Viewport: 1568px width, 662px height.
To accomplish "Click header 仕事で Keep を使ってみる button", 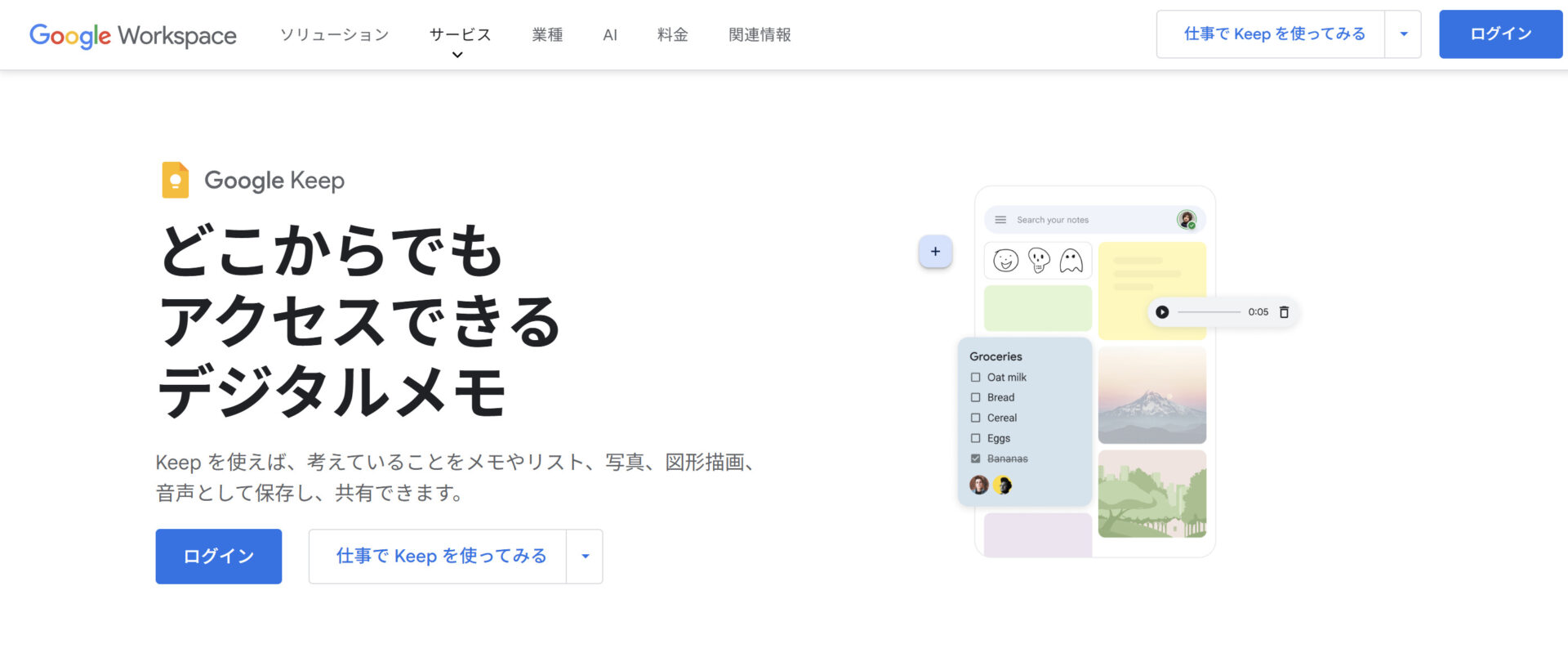I will (x=1271, y=34).
